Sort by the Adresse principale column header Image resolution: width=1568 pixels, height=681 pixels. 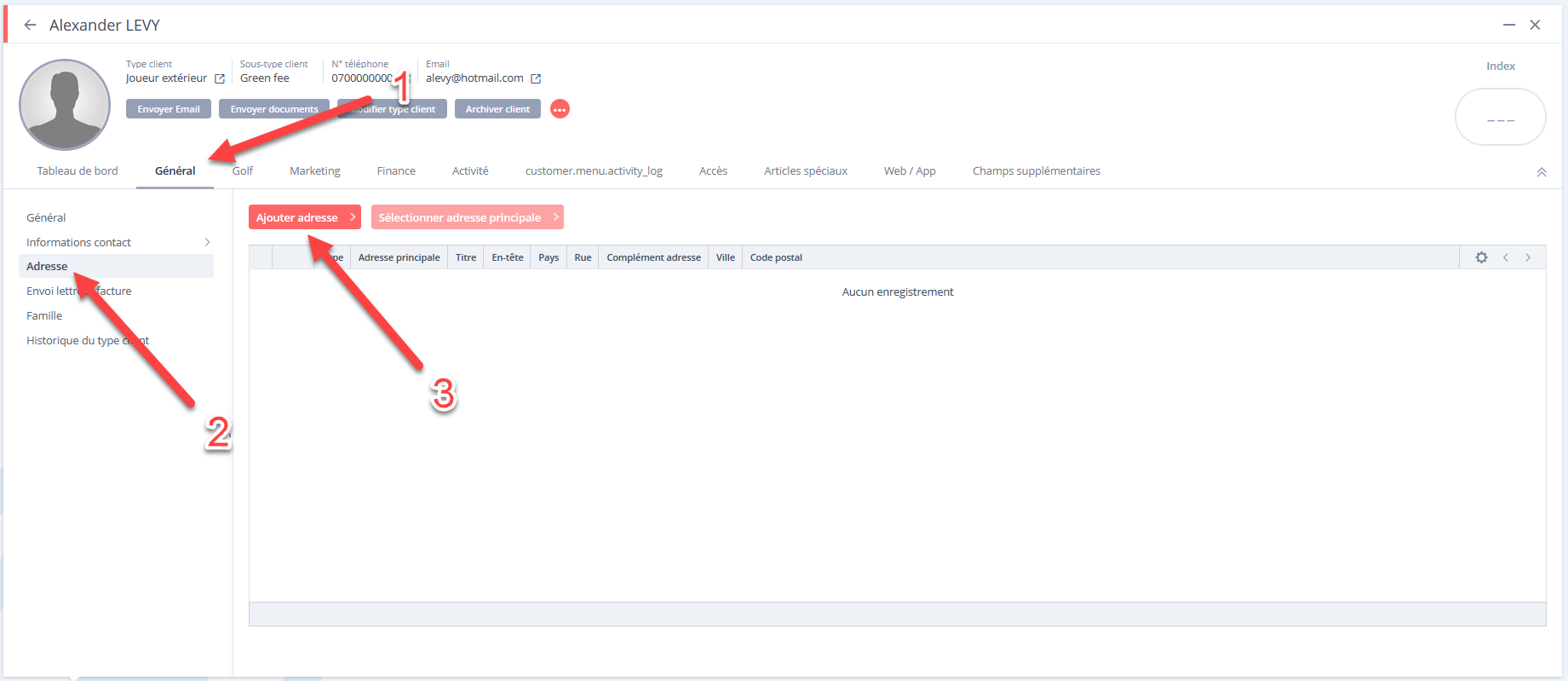tap(399, 257)
